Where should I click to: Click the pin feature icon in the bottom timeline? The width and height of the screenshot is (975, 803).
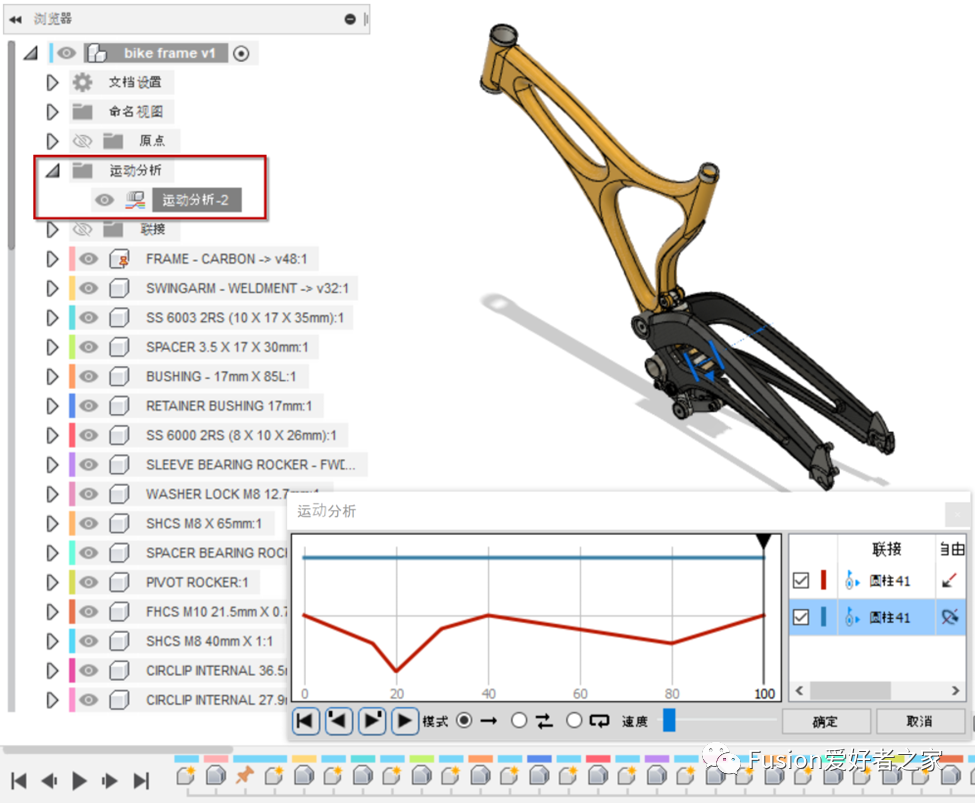pos(244,775)
